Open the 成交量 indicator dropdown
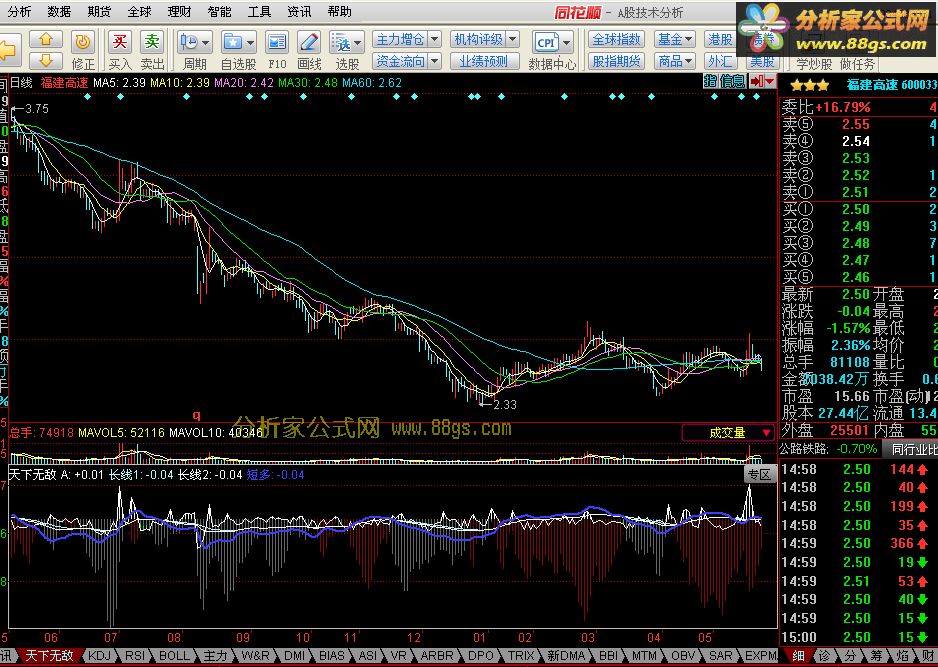 pyautogui.click(x=727, y=433)
